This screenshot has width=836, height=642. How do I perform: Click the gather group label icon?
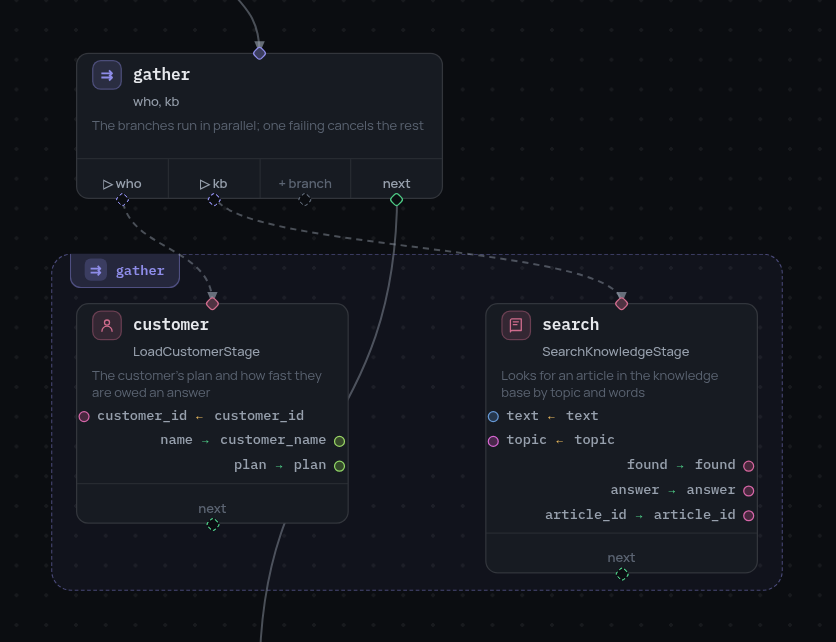click(x=96, y=270)
